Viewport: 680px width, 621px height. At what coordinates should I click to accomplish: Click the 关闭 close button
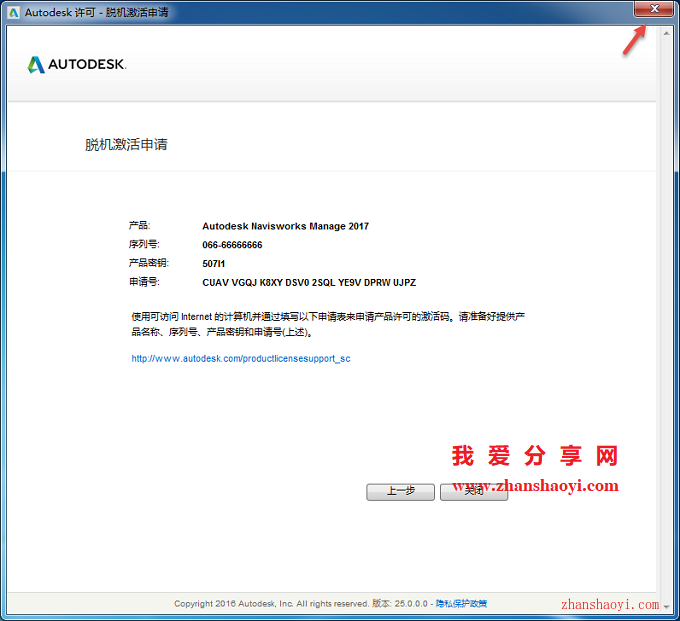pyautogui.click(x=474, y=492)
